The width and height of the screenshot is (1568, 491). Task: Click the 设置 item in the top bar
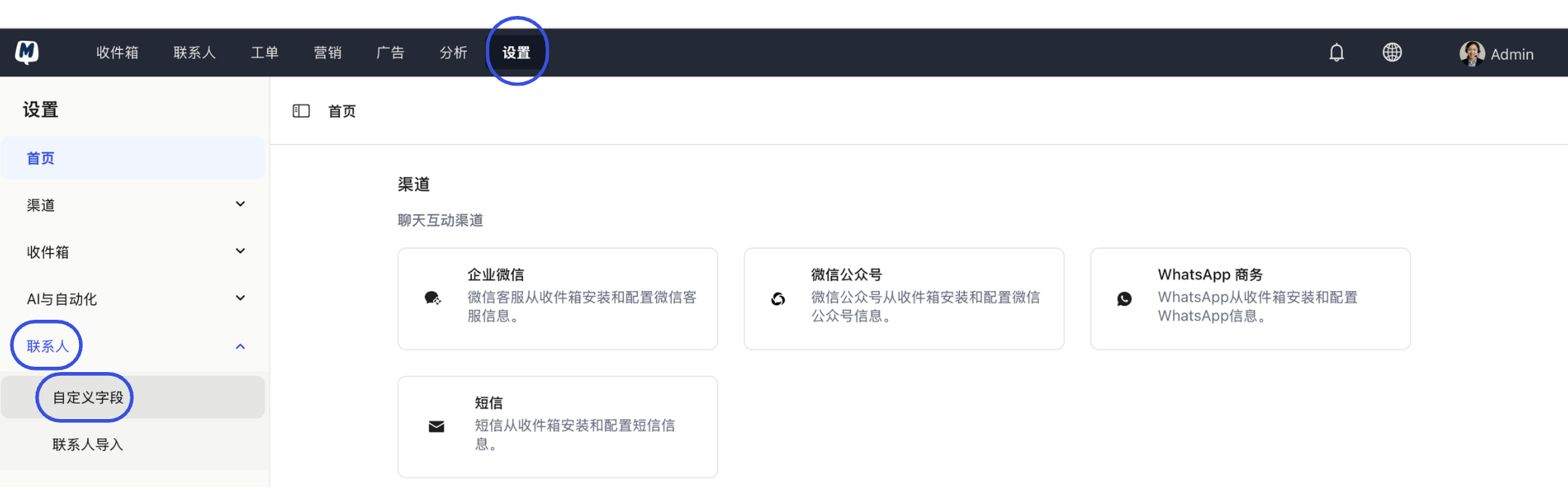pos(516,52)
